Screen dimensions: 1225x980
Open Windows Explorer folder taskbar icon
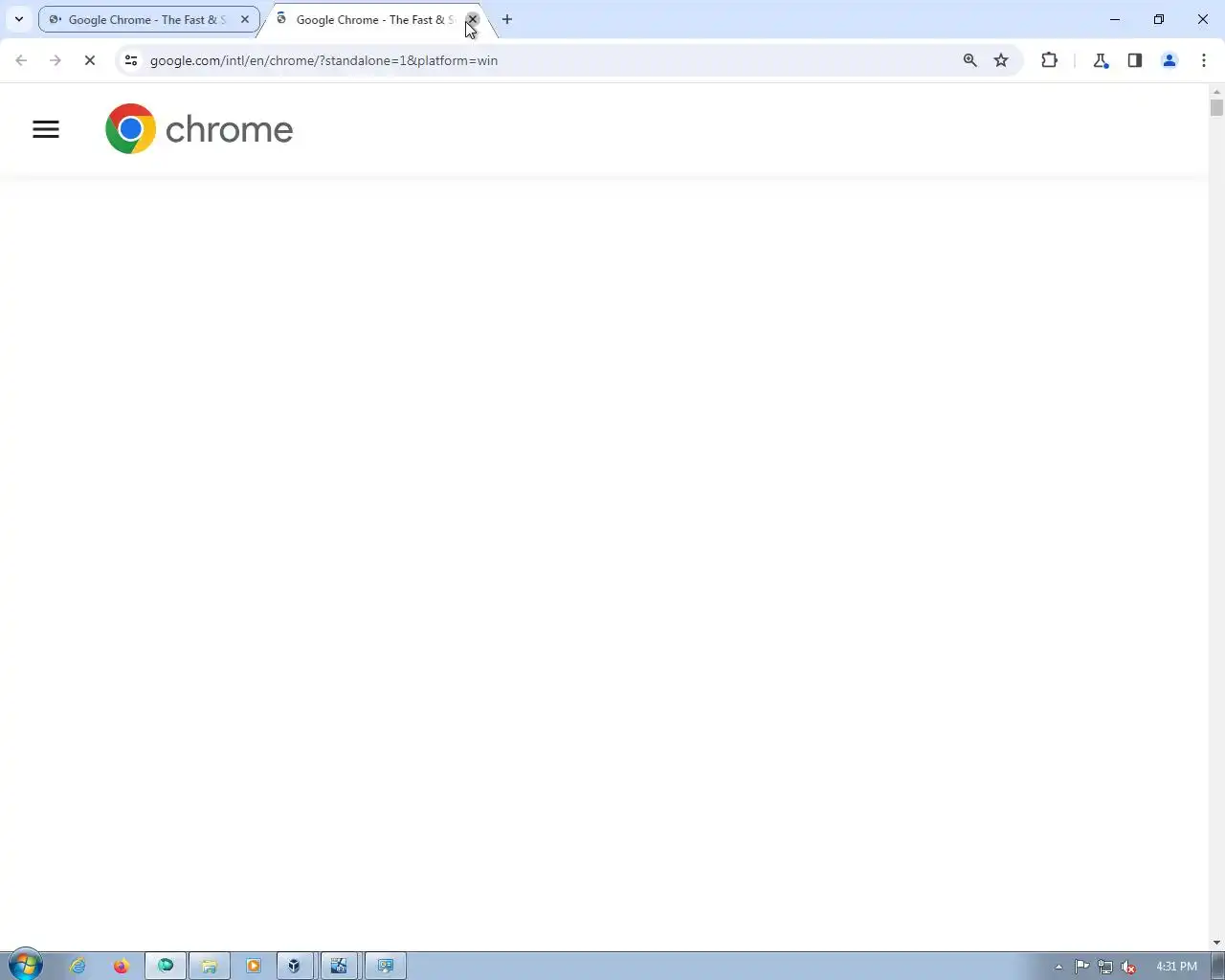point(209,966)
